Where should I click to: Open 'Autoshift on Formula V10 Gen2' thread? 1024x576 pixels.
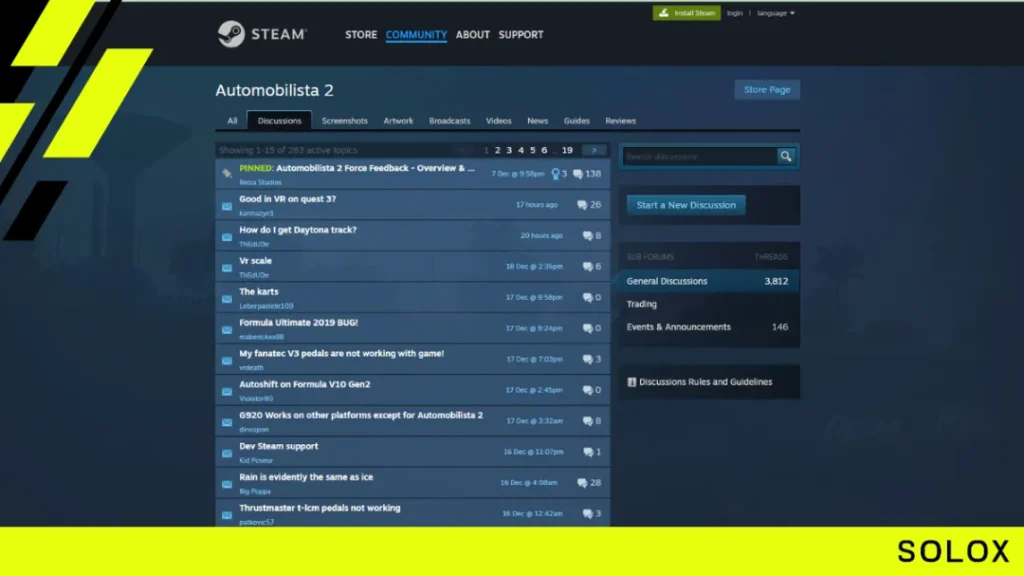pyautogui.click(x=304, y=385)
